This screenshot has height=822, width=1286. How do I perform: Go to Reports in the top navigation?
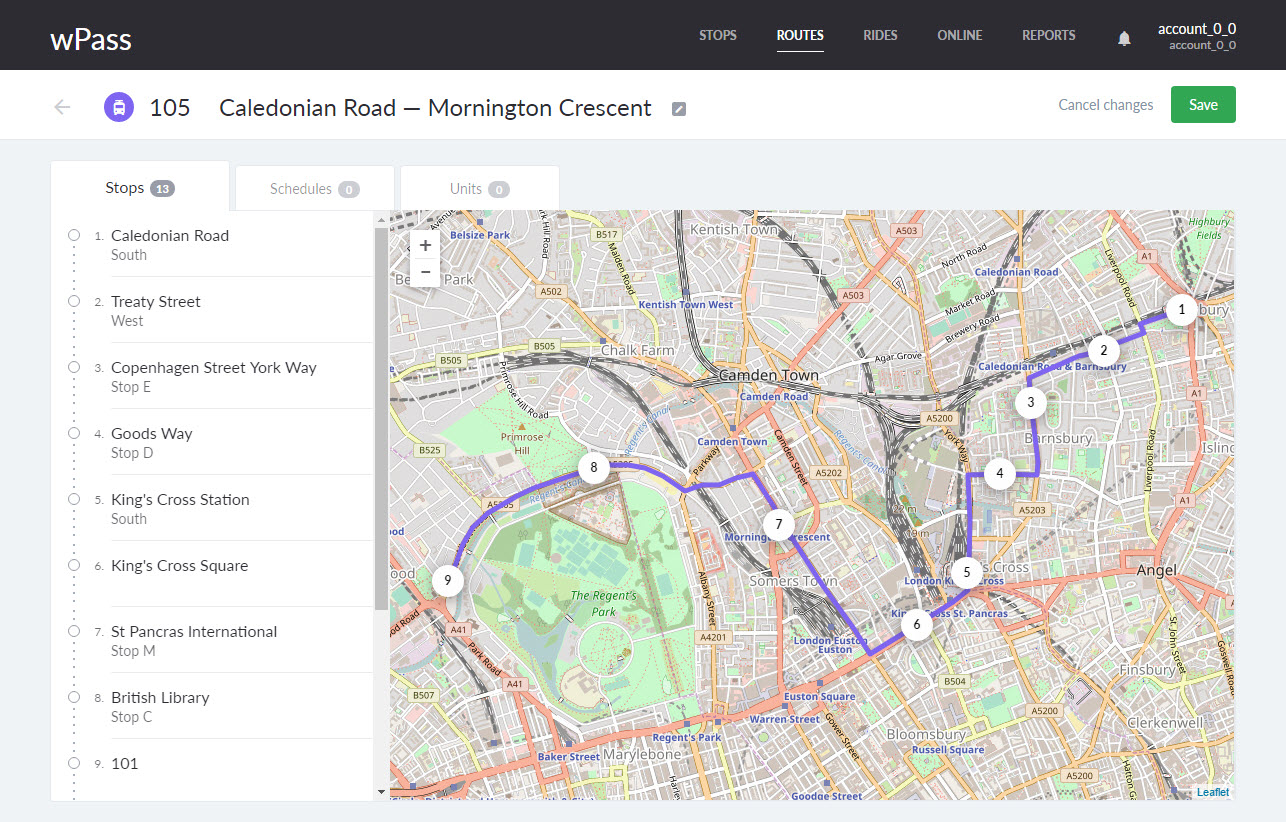(x=1048, y=35)
